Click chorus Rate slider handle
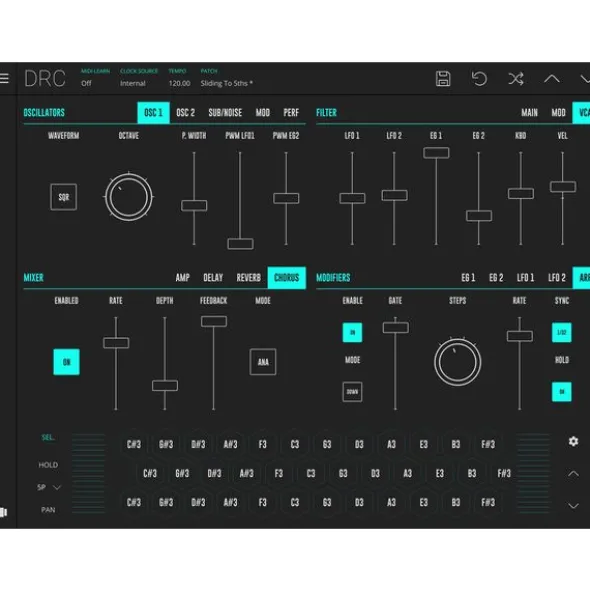Image resolution: width=590 pixels, height=591 pixels. [x=116, y=343]
